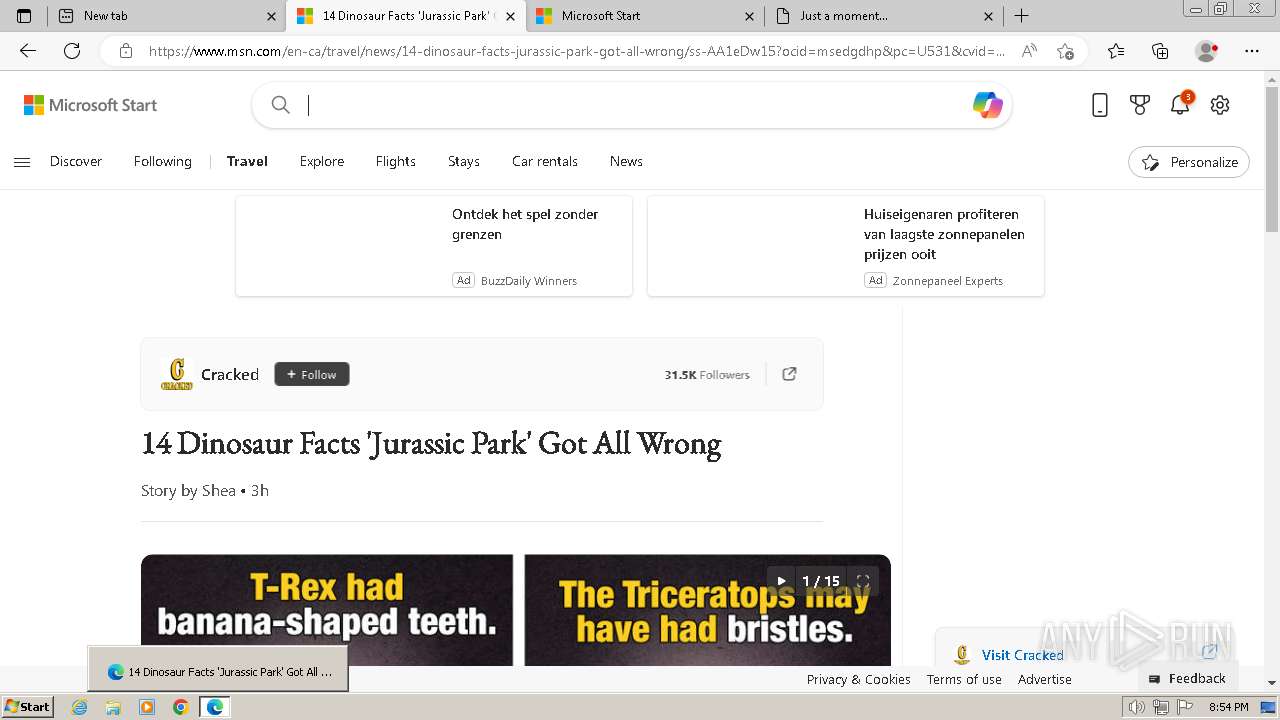The width and height of the screenshot is (1280, 720).
Task: Close the Microsoft Start tab
Action: [x=750, y=16]
